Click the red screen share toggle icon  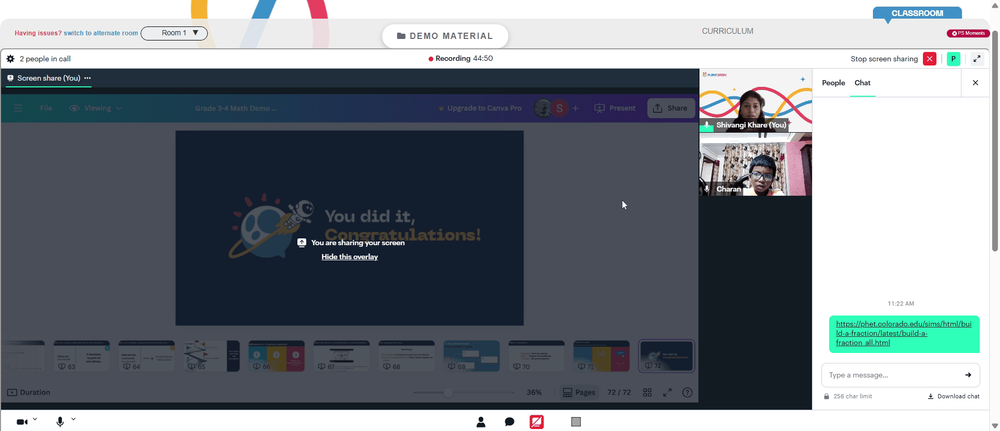(x=536, y=421)
